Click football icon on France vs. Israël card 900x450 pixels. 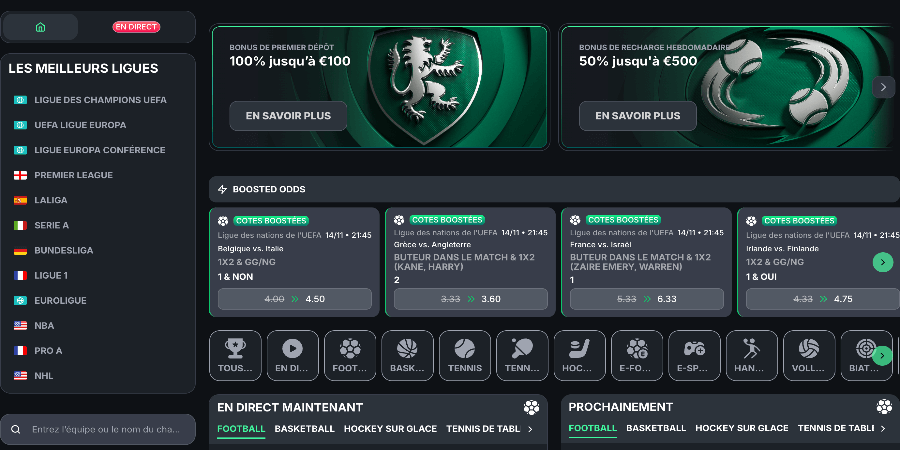(575, 220)
